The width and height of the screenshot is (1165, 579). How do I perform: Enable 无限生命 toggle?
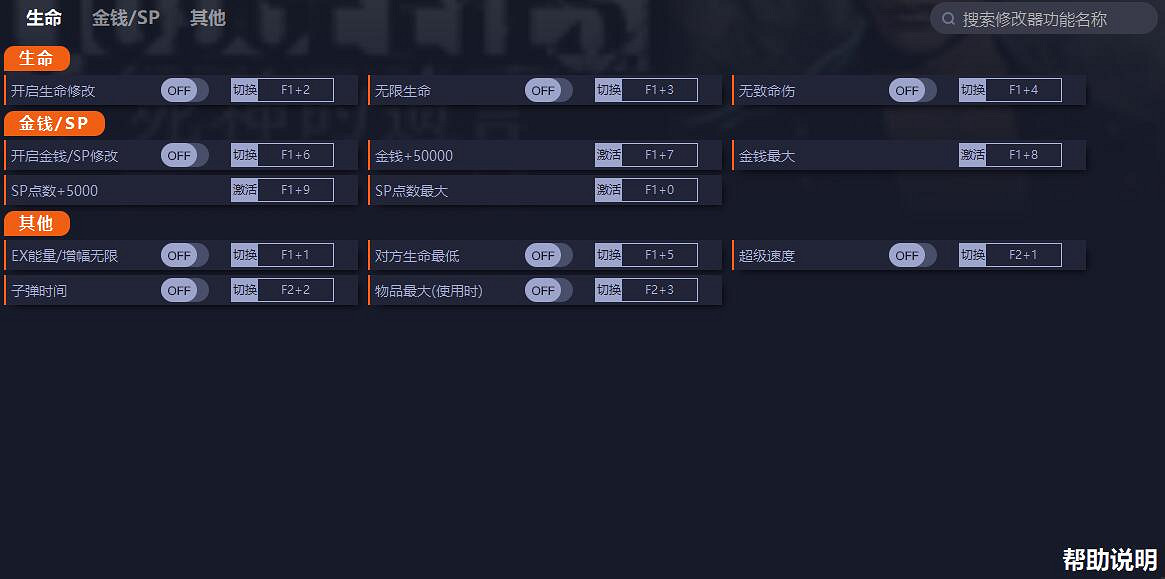click(x=548, y=90)
